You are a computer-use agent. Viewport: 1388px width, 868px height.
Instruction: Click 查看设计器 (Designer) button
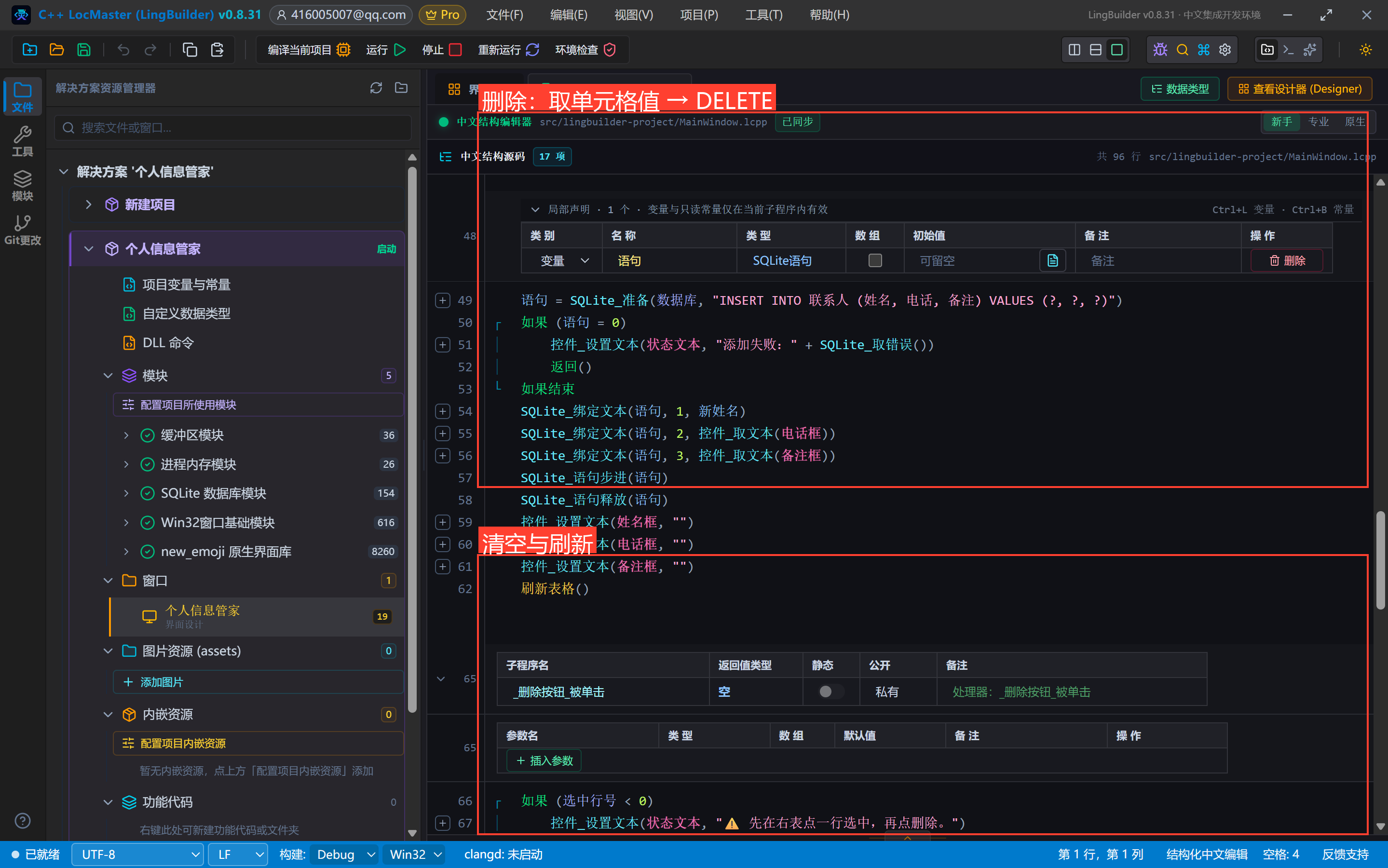[x=1300, y=89]
